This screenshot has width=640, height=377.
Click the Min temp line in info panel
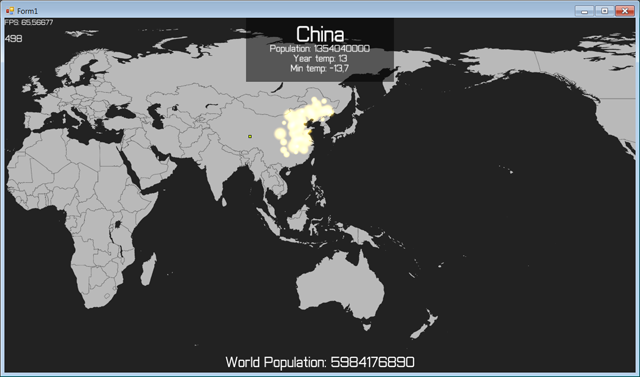click(320, 68)
